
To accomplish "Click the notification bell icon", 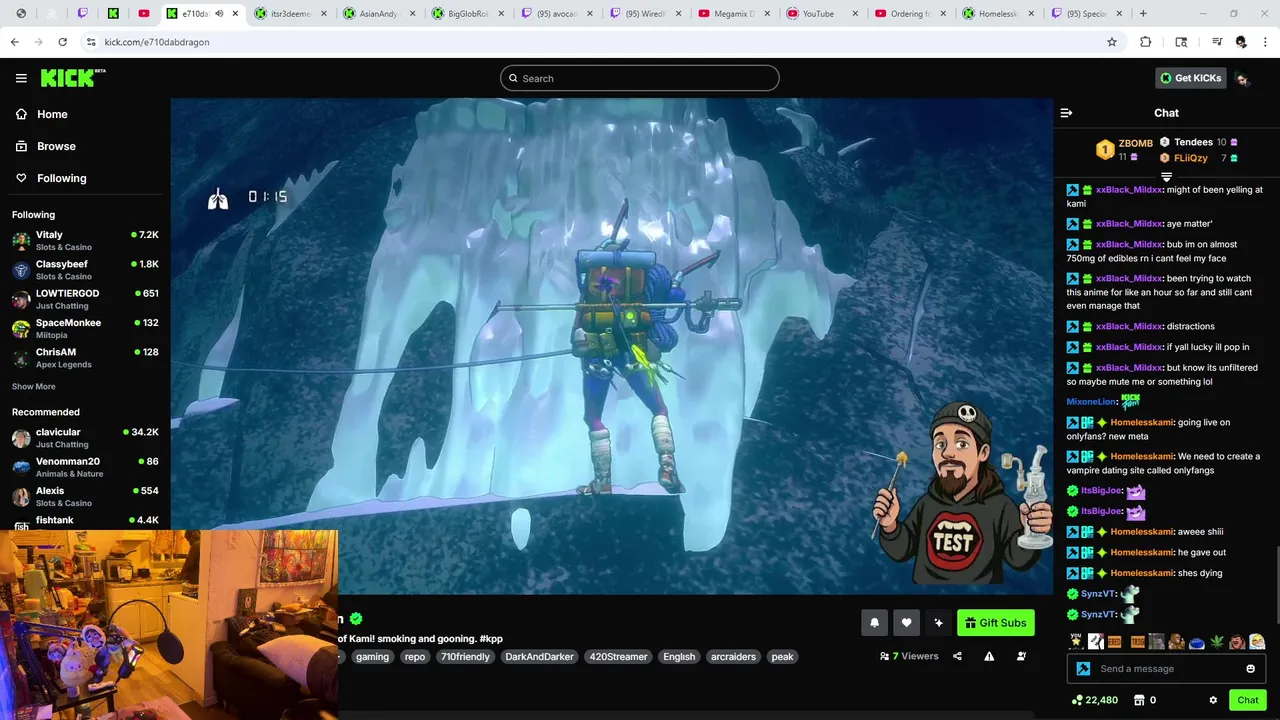I will (x=874, y=623).
